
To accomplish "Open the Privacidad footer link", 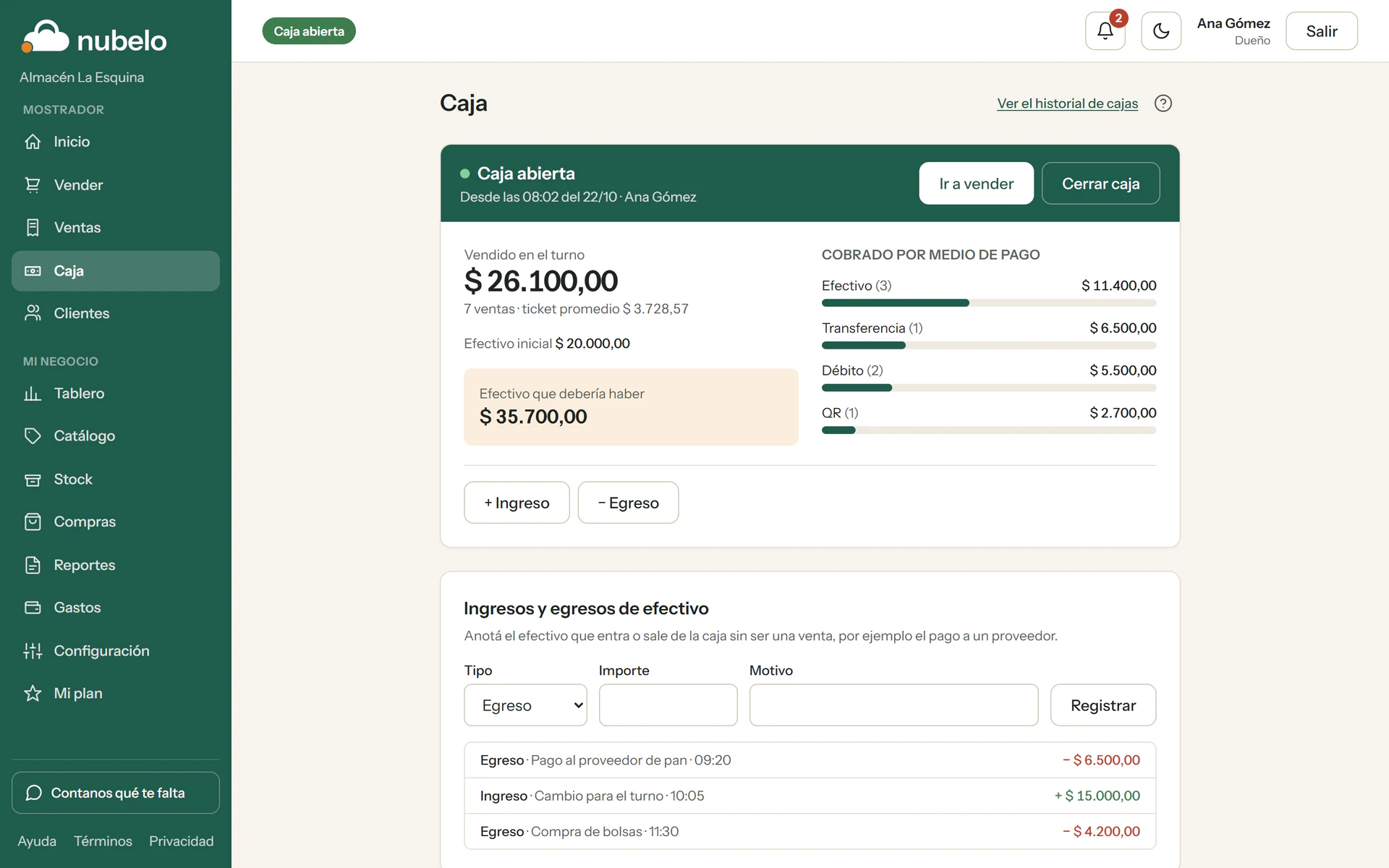I will click(182, 841).
